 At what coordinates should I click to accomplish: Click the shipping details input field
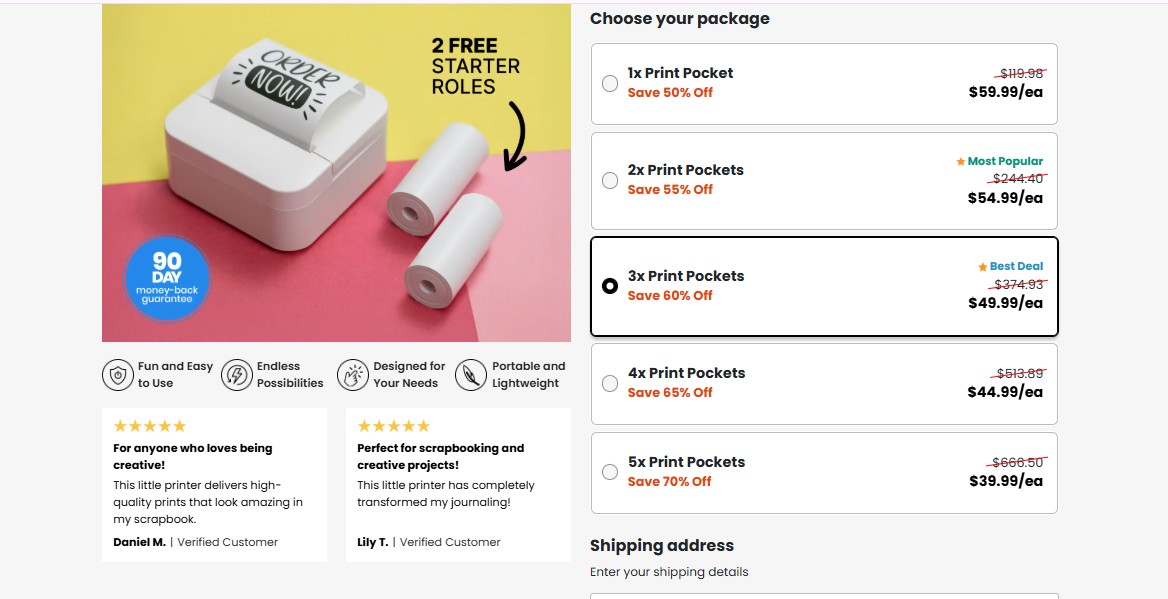(824, 596)
